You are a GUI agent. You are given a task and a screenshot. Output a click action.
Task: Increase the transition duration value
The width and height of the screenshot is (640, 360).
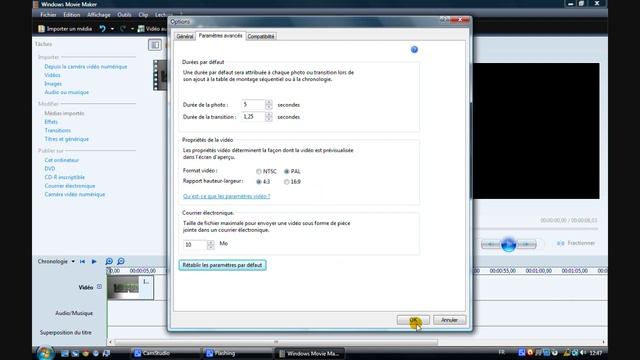(x=269, y=114)
